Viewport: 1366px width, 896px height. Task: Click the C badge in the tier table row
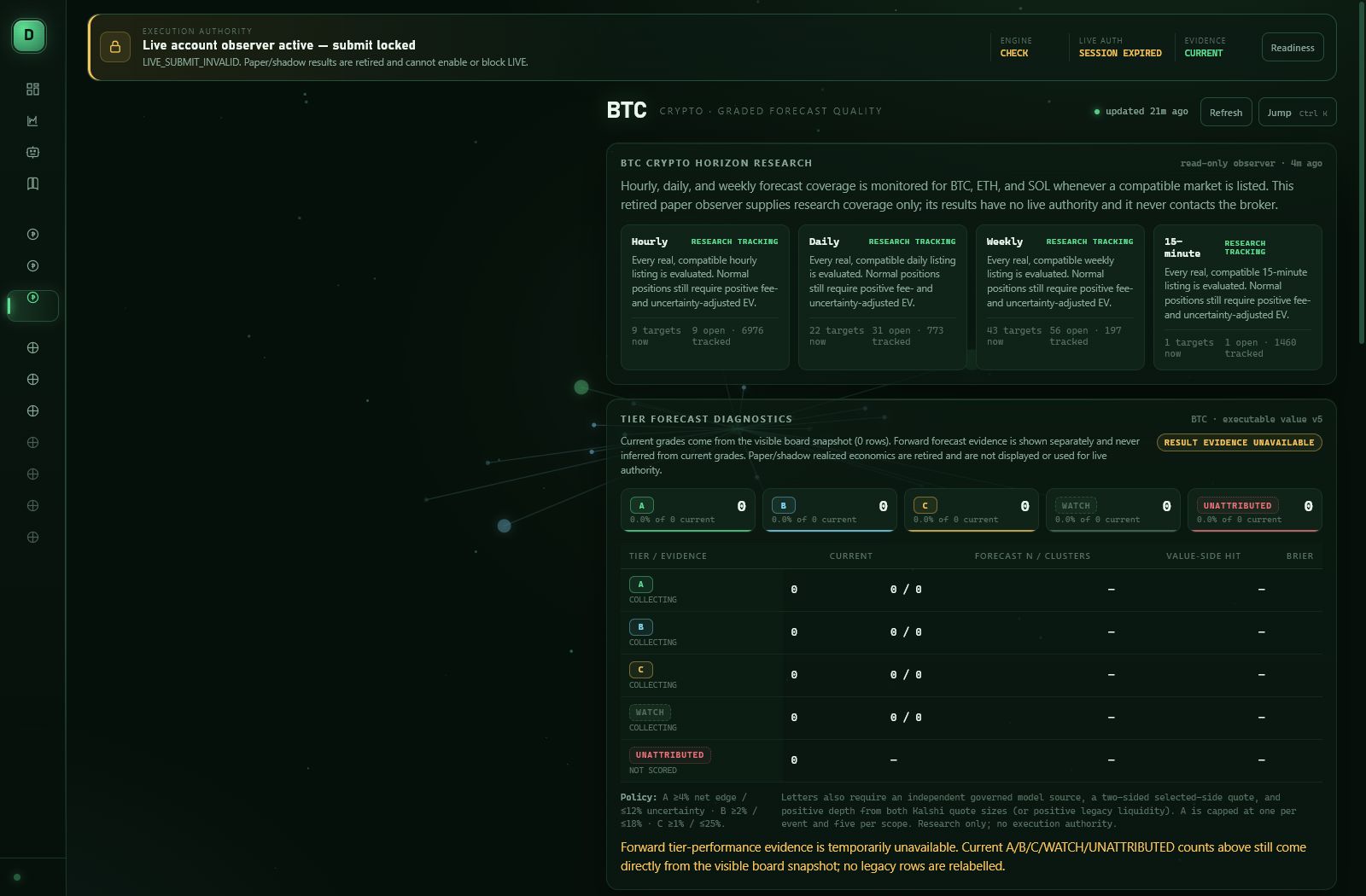pyautogui.click(x=641, y=670)
